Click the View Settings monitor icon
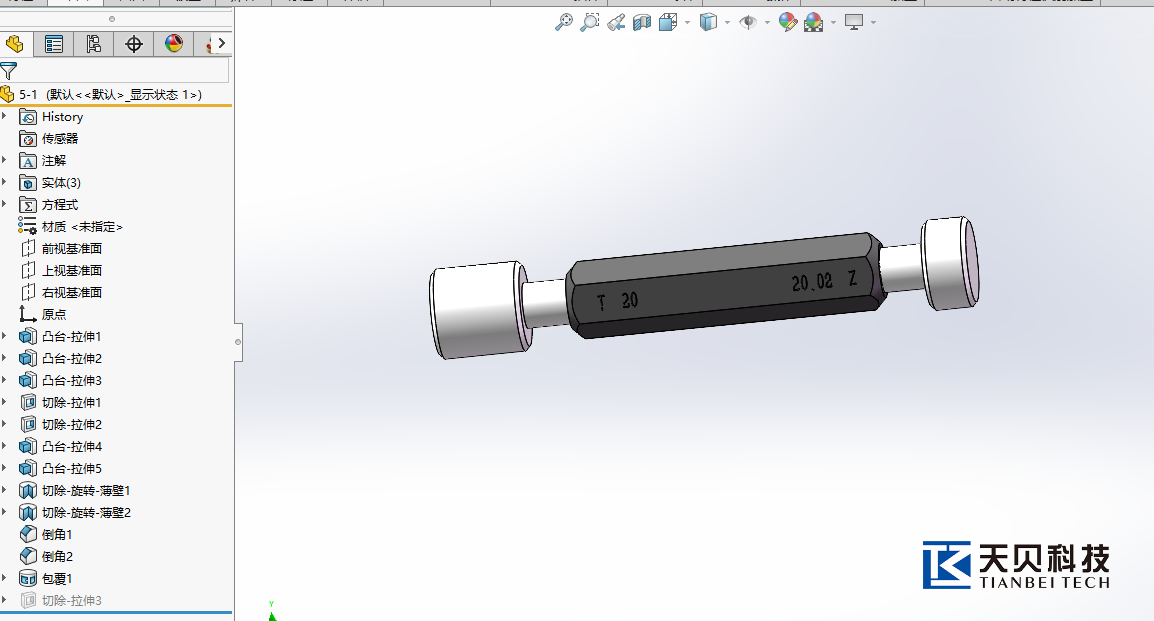The image size is (1154, 621). (x=854, y=22)
